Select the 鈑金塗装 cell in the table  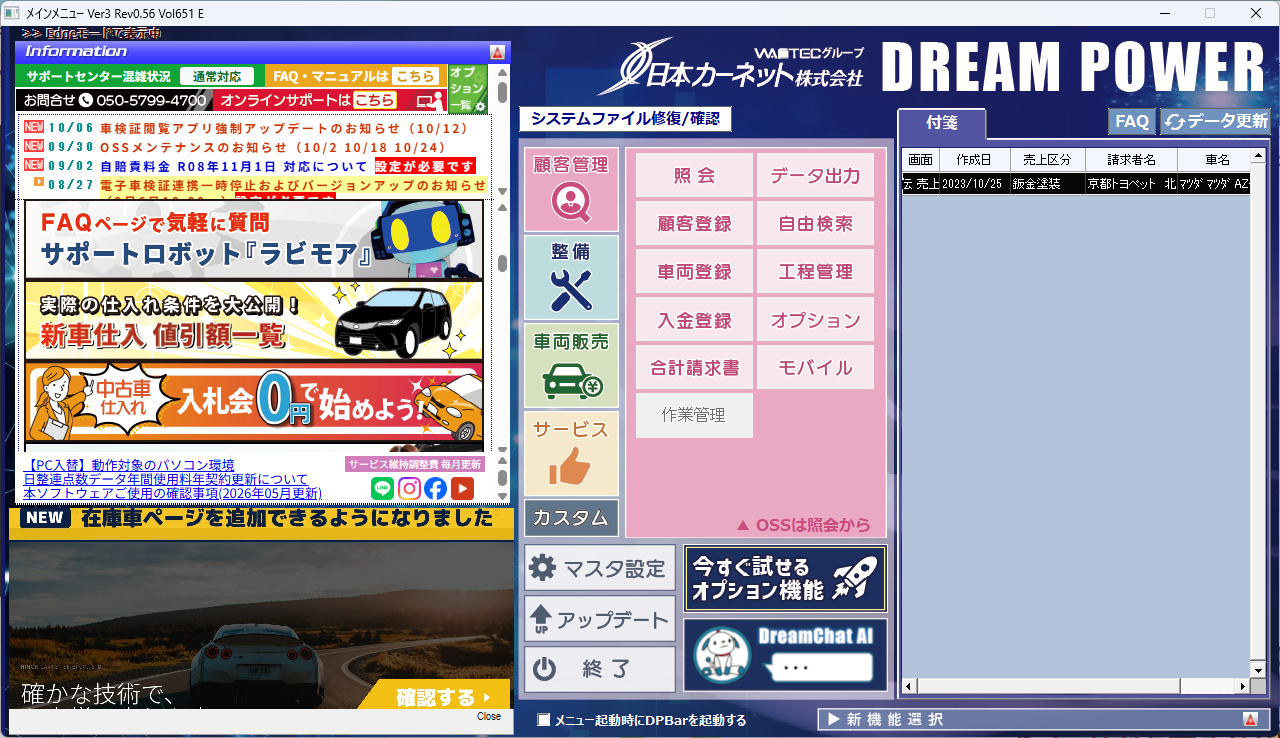(1047, 184)
